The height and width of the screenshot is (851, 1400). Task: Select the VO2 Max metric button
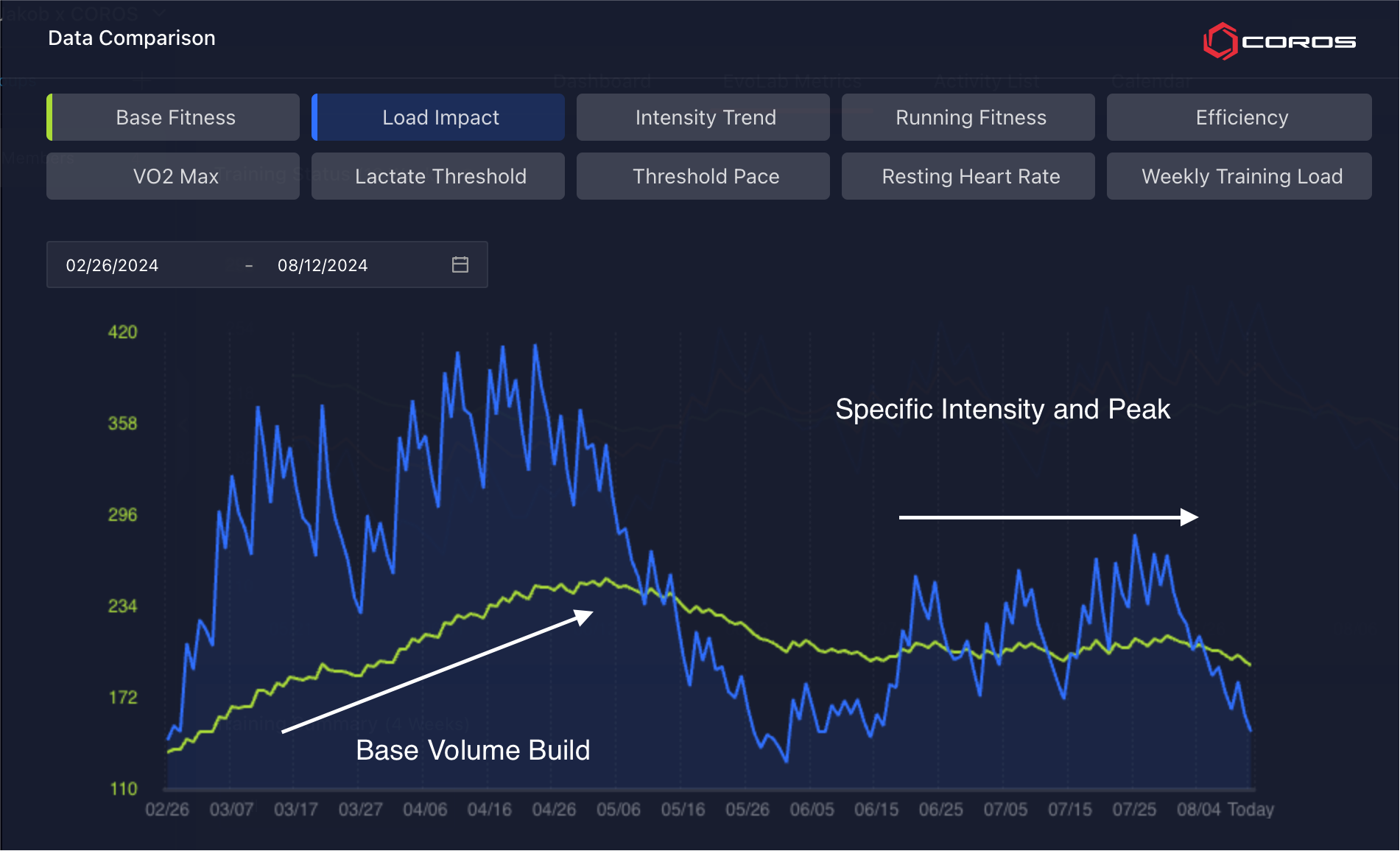click(x=175, y=176)
